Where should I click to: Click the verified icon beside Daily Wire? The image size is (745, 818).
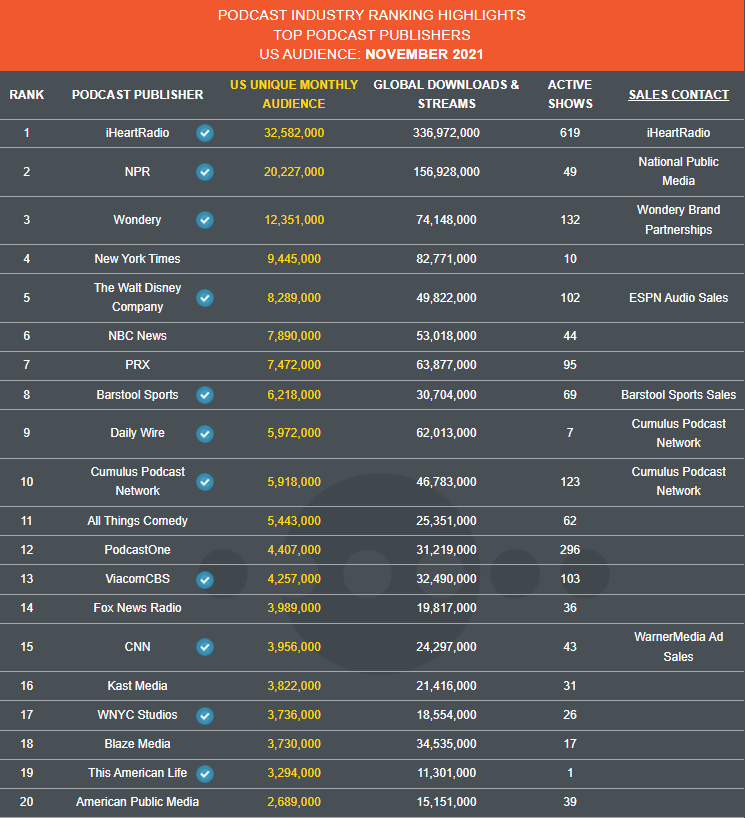click(x=205, y=434)
